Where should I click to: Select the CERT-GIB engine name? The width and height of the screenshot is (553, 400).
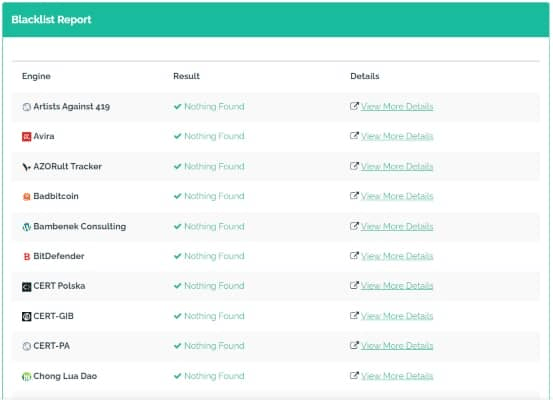point(53,316)
